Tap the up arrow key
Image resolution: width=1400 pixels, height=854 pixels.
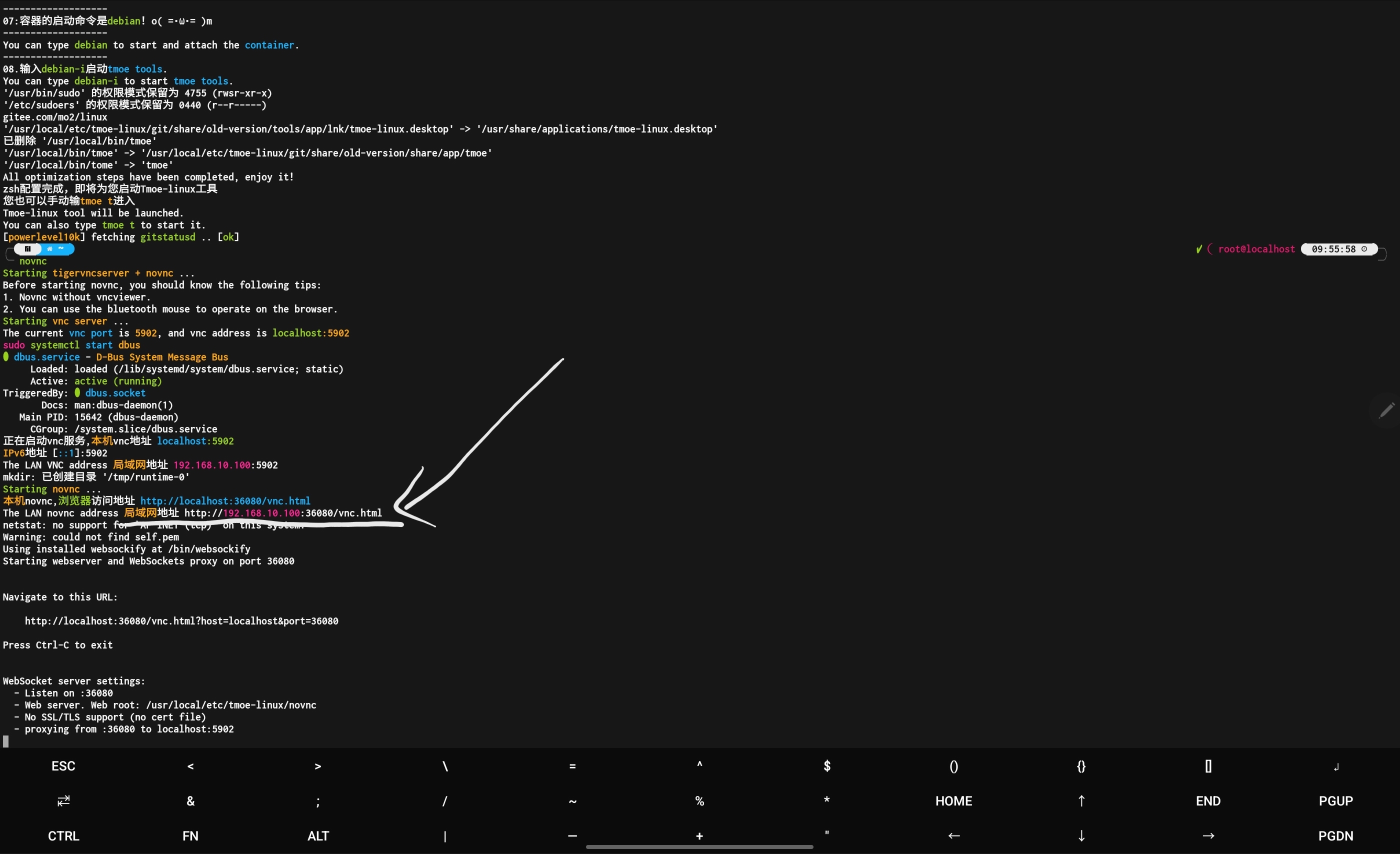point(1081,800)
